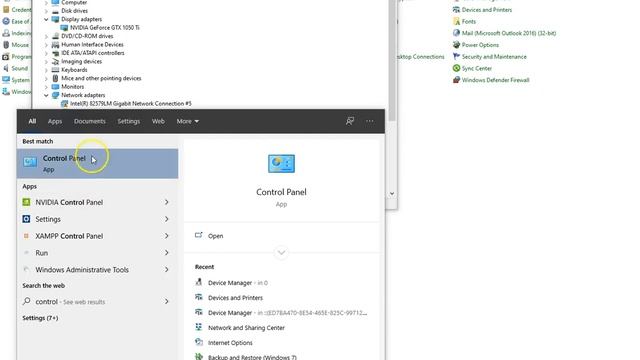Click the Backup and Restore recent icon
This screenshot has height=360, width=640.
point(199,356)
